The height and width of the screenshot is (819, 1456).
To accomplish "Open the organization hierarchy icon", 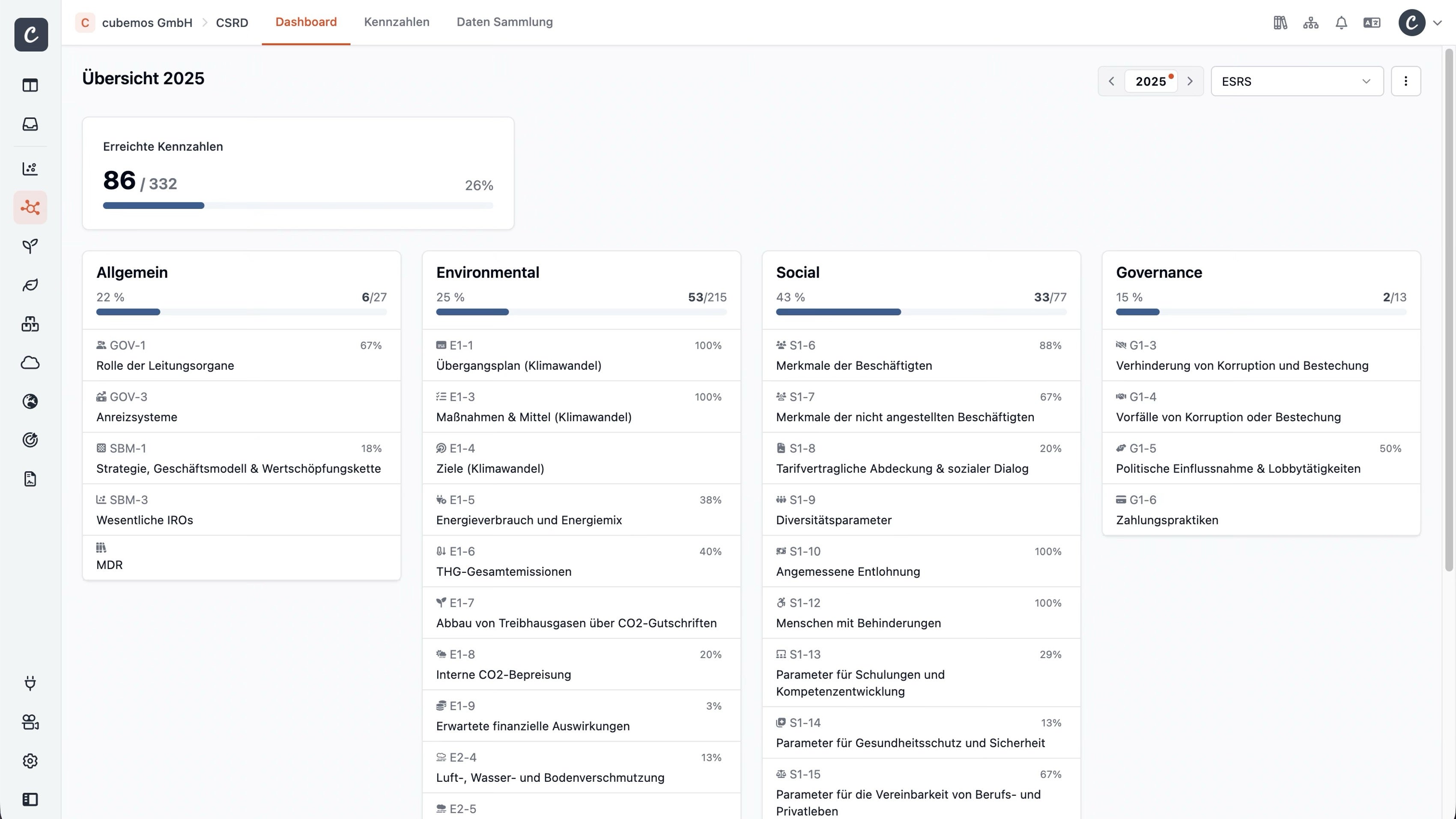I will point(1310,23).
